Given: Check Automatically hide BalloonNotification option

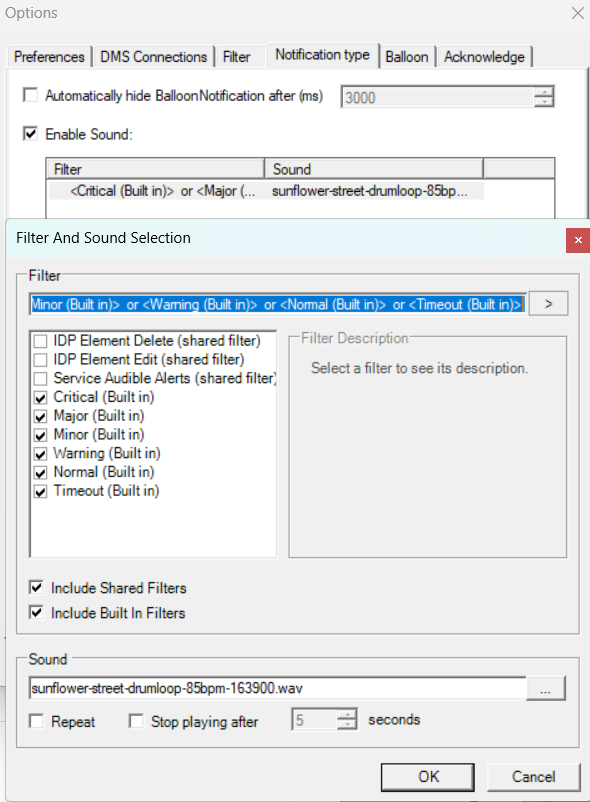Looking at the screenshot, I should [31, 95].
